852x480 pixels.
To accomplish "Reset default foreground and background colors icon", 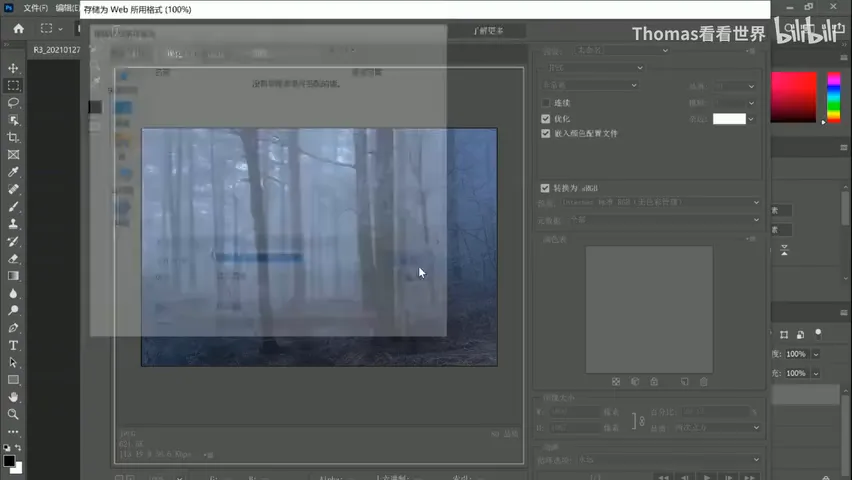I will [x=7, y=447].
